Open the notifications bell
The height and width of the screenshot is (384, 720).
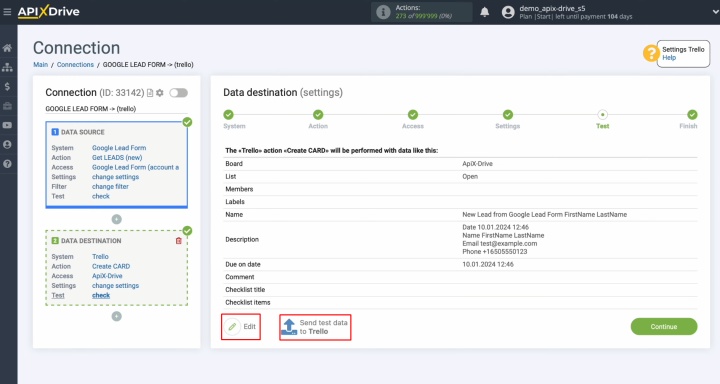[484, 12]
